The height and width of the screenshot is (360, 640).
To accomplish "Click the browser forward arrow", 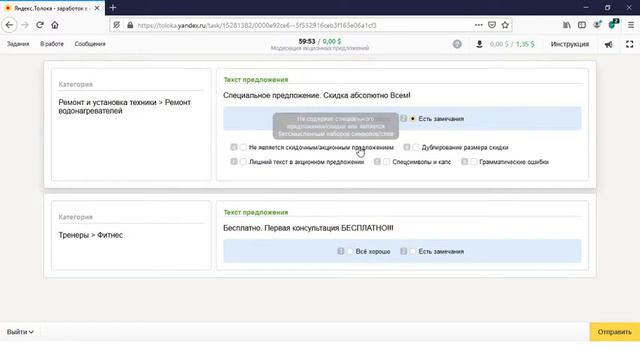I will (x=25, y=25).
